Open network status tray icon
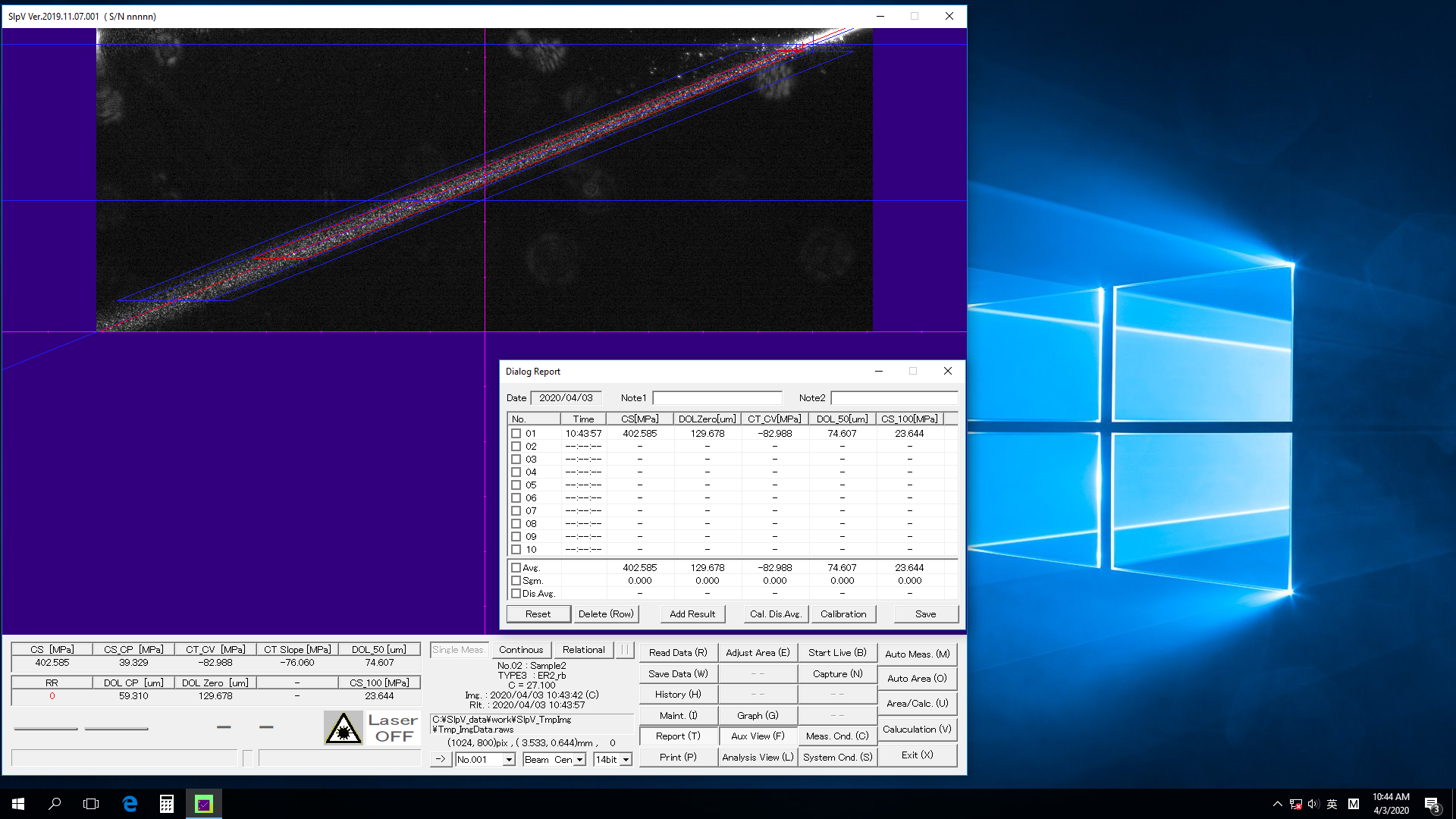Viewport: 1456px width, 819px height. tap(1296, 804)
